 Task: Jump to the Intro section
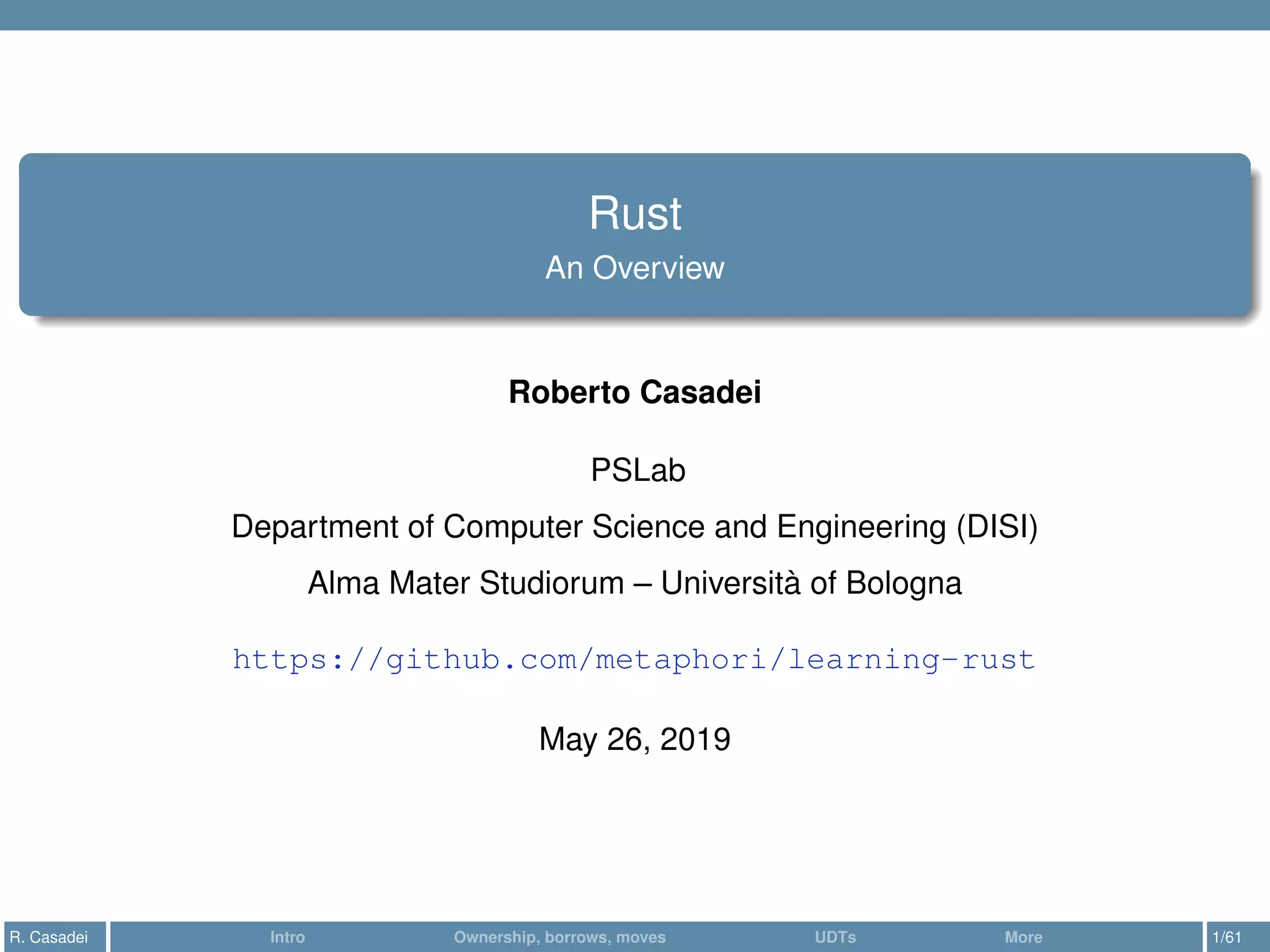[287, 937]
